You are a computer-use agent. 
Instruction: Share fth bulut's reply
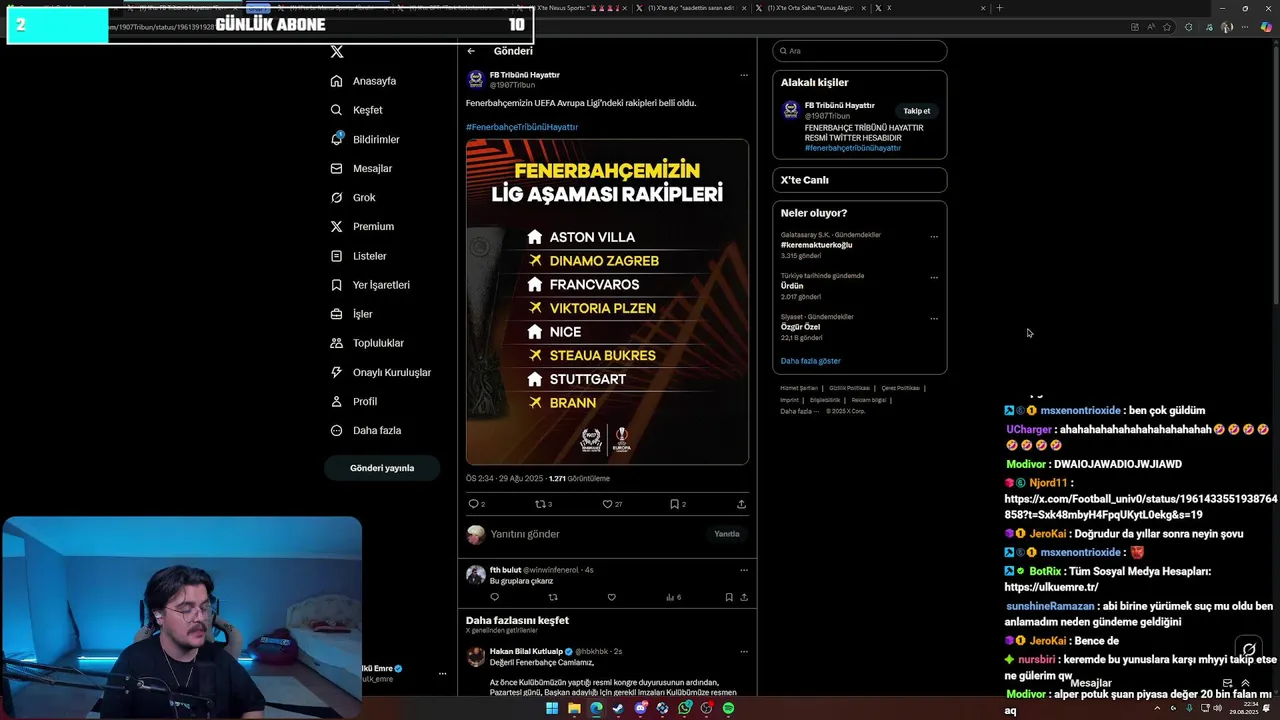click(743, 597)
